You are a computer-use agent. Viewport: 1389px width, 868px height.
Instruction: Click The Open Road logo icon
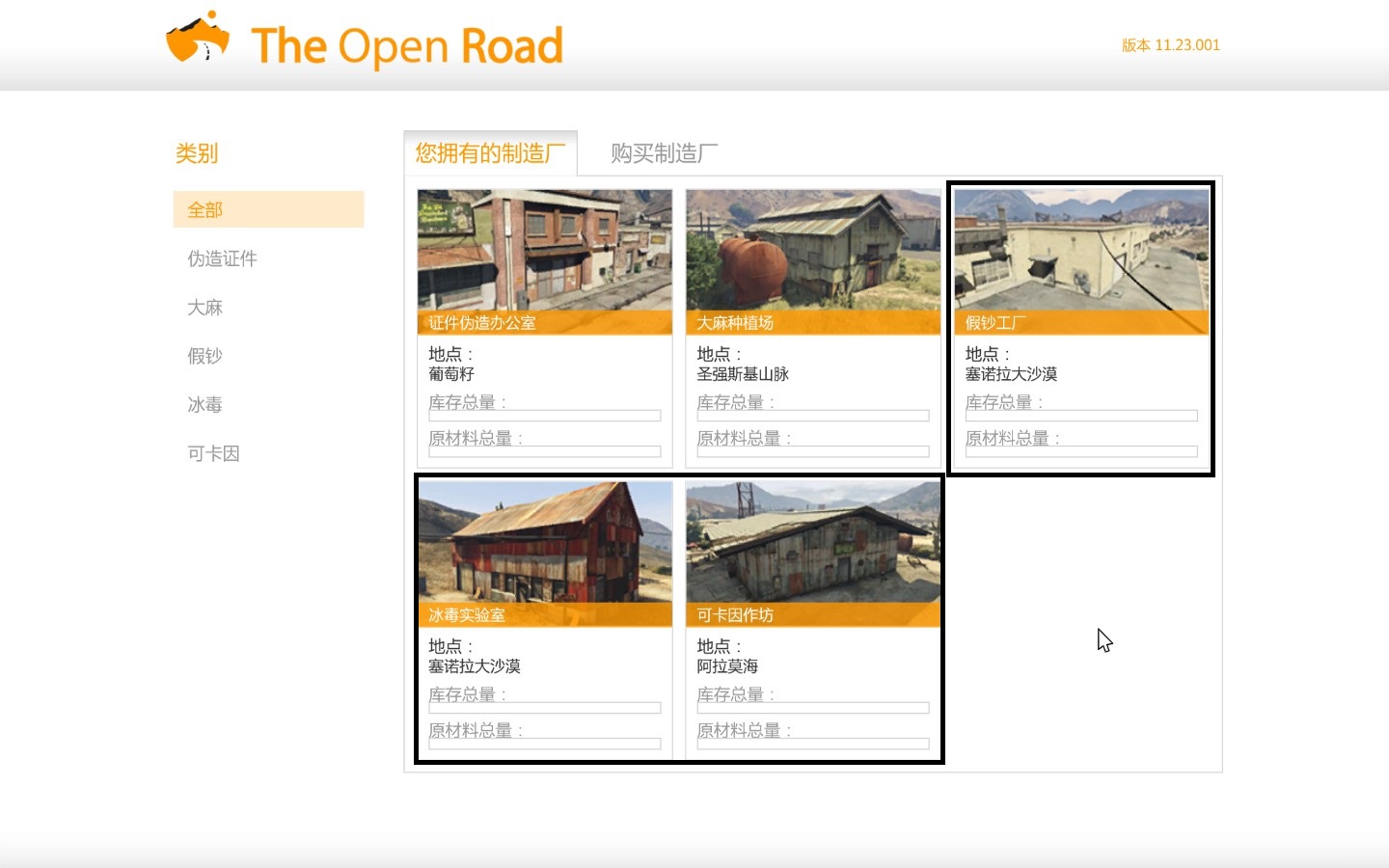198,39
